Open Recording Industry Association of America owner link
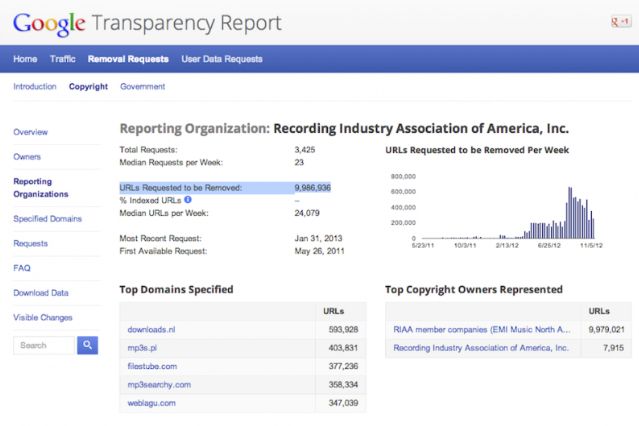Screen dimensions: 639x426 tap(481, 348)
